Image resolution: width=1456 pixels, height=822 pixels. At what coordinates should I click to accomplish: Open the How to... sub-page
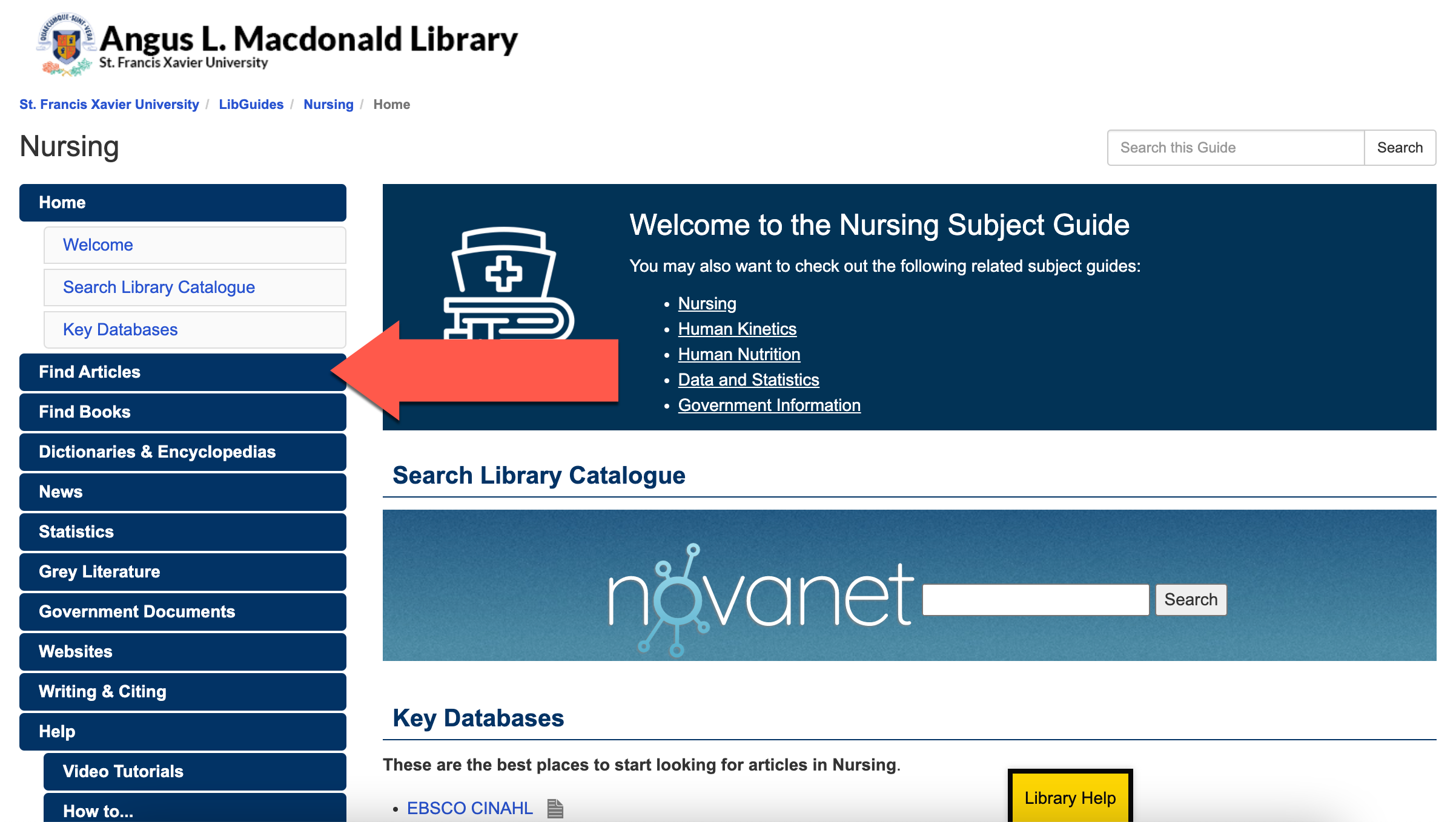point(195,808)
